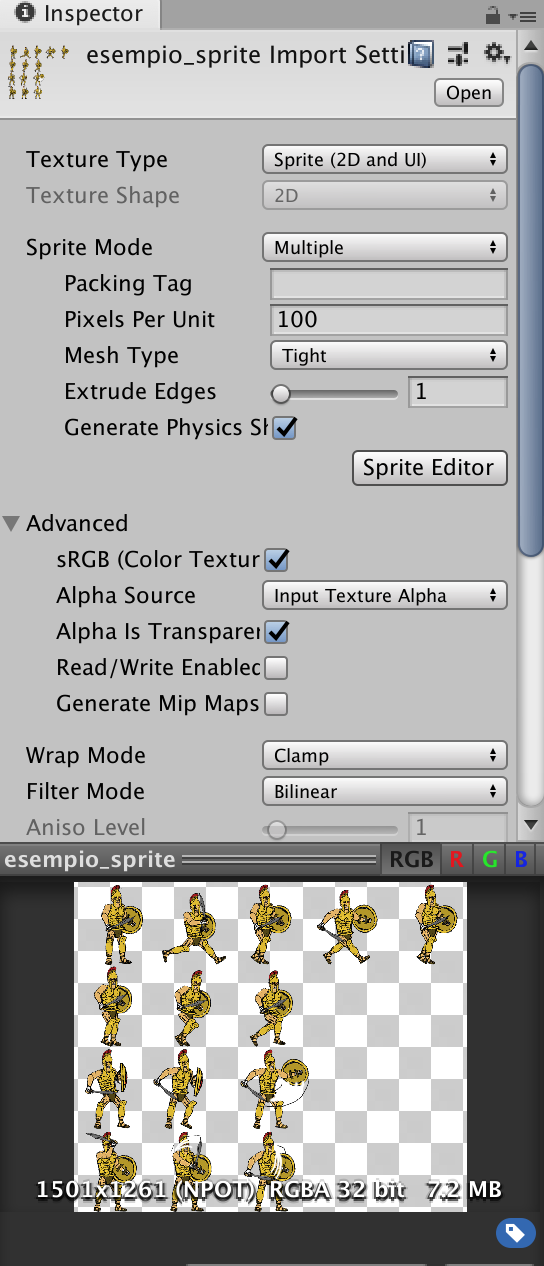Viewport: 544px width, 1266px height.
Task: Select the RGB preview channel button
Action: [x=411, y=859]
